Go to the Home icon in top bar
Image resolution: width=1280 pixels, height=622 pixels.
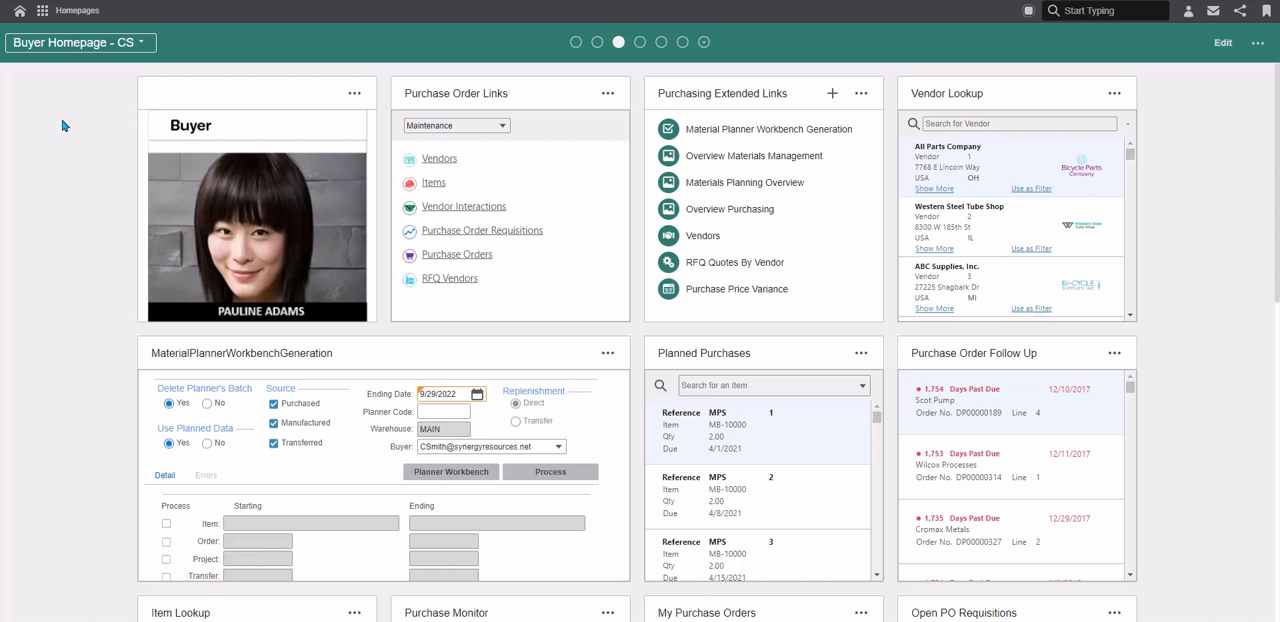pos(19,11)
